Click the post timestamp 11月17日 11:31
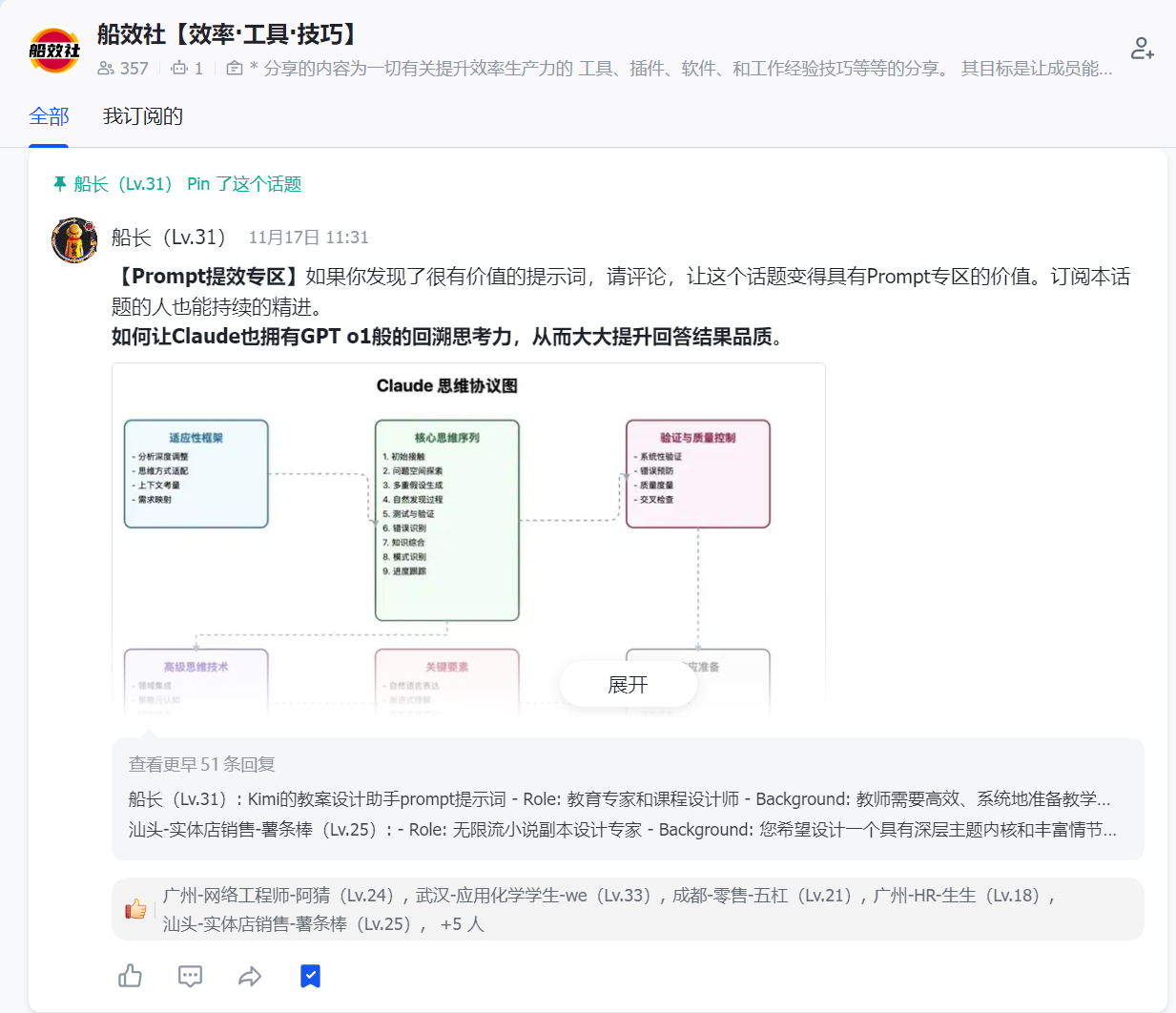Screen dimensions: 1176x1013 308,238
